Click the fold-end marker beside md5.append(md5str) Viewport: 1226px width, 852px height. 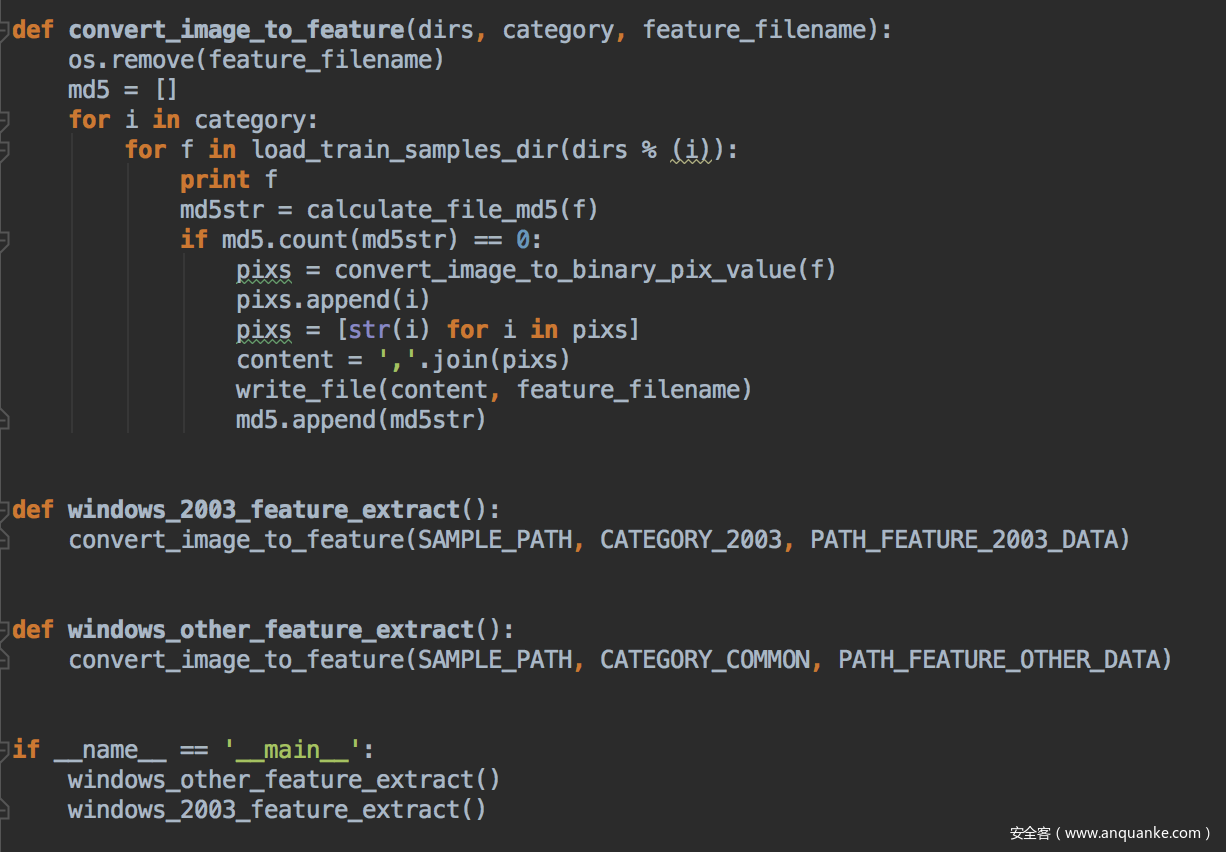5,420
